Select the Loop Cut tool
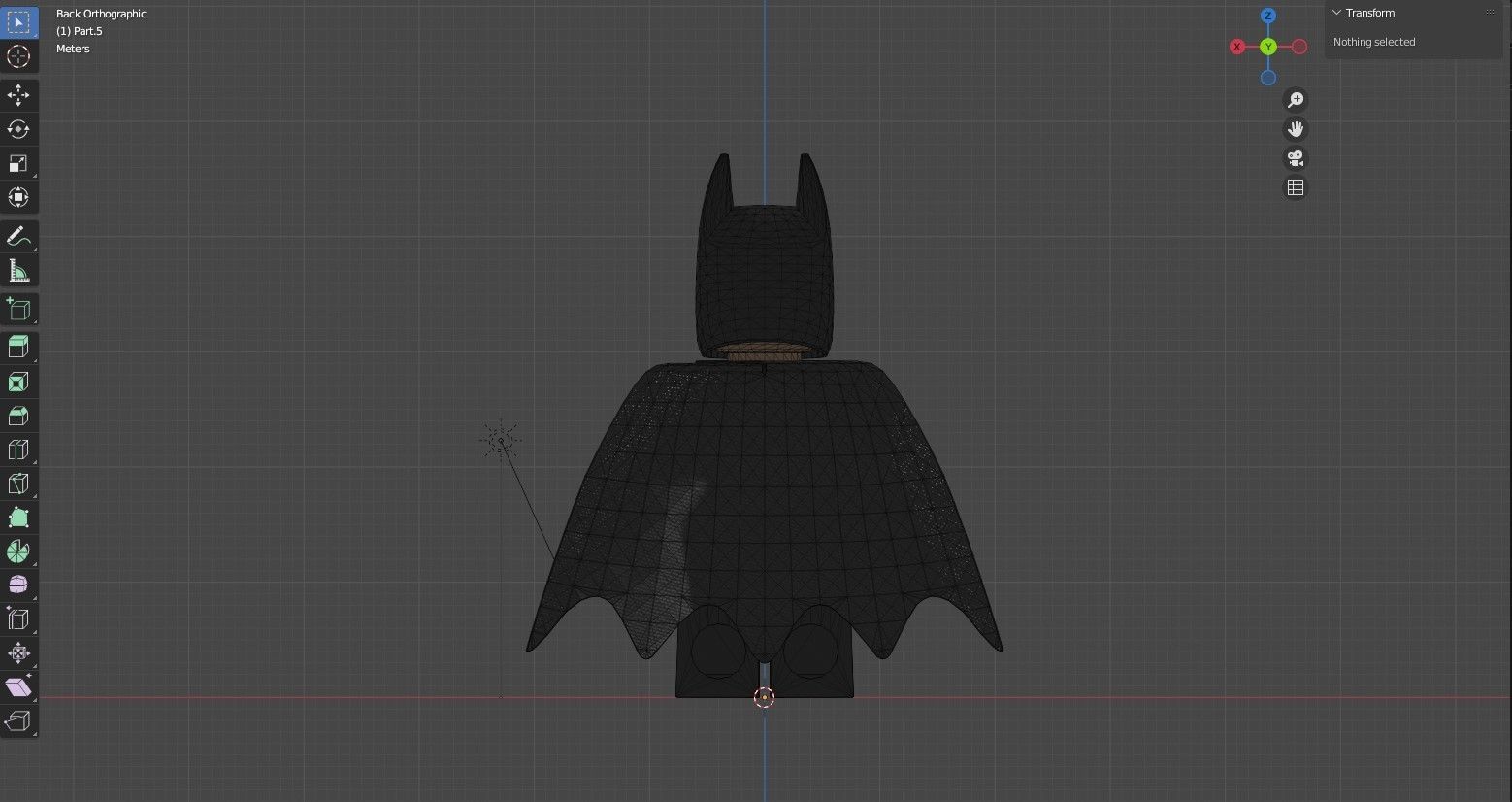Image resolution: width=1512 pixels, height=802 pixels. click(x=18, y=450)
